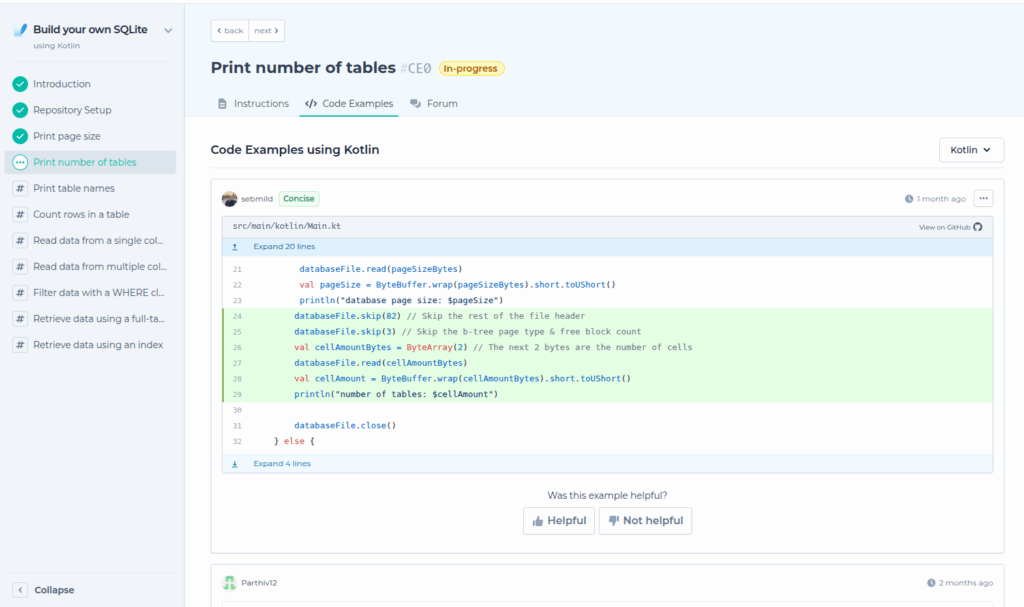Click the GitHub octocat icon

[978, 227]
